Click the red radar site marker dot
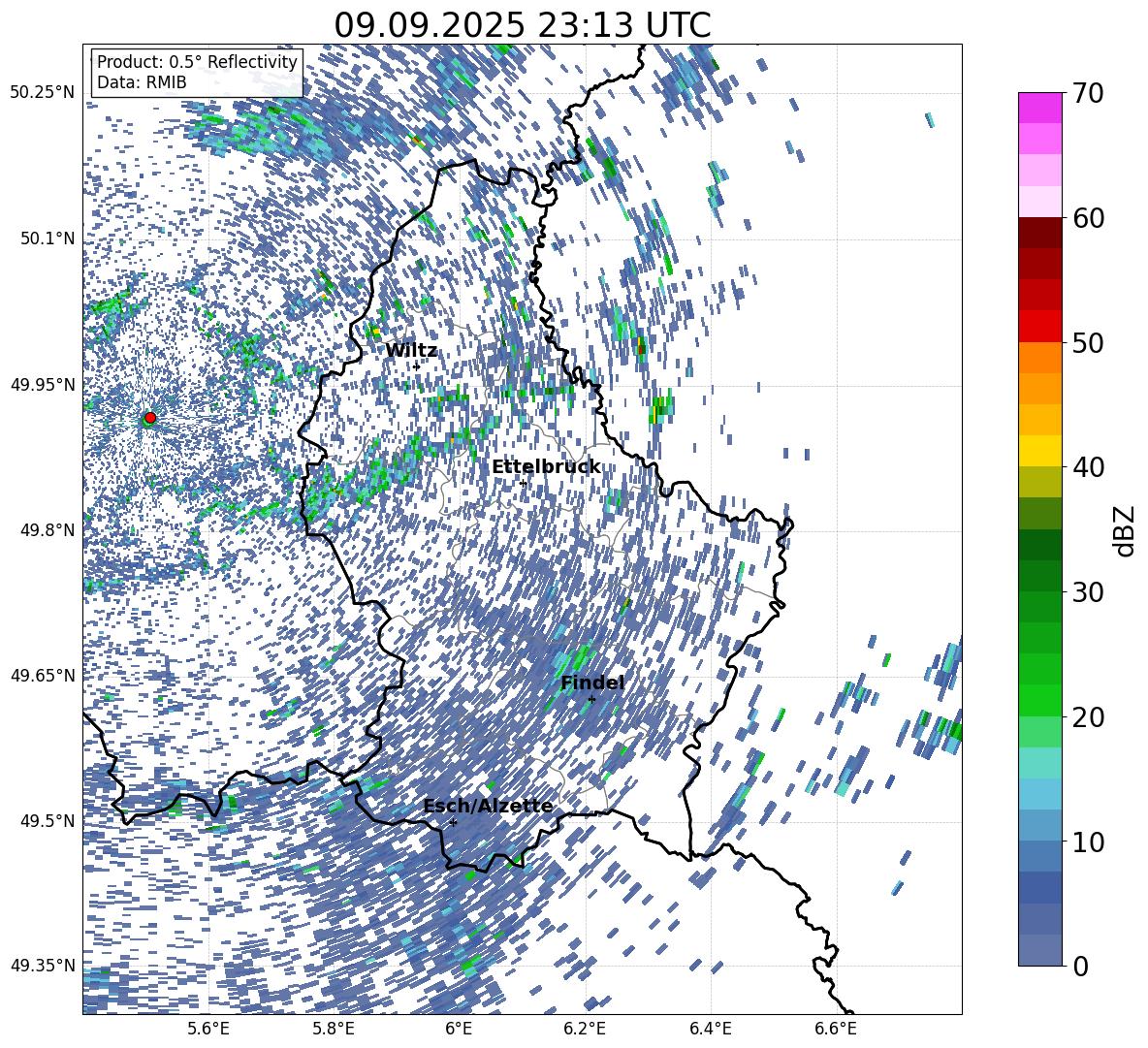Viewport: 1148px width, 1048px height. (149, 418)
